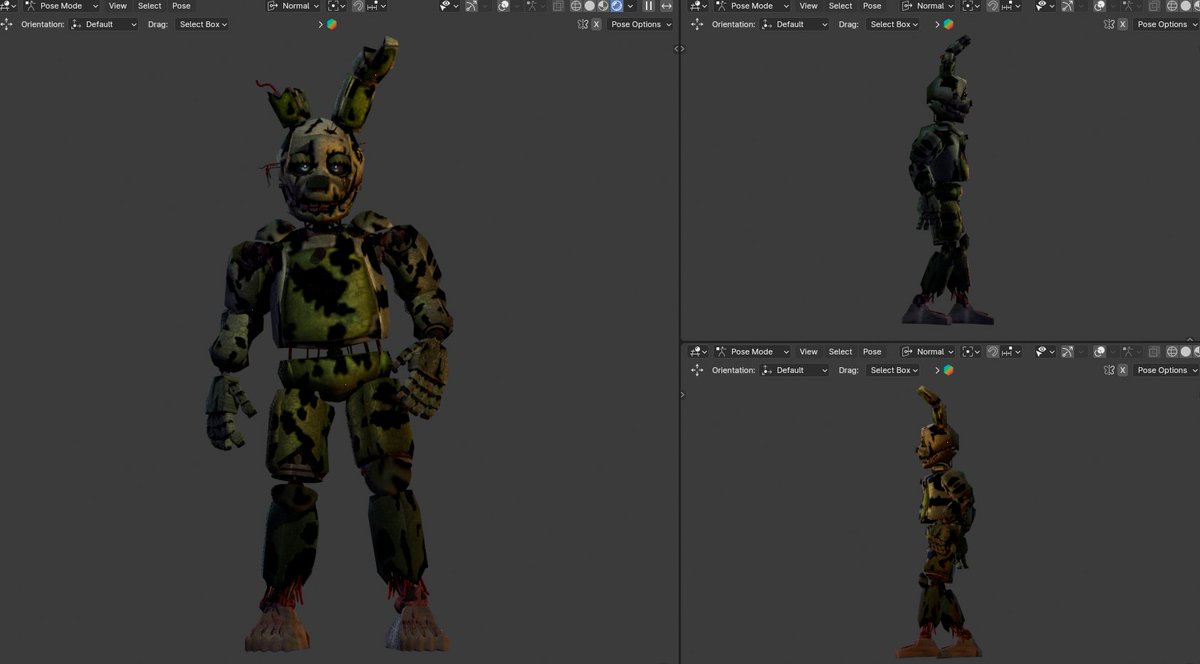
Task: Toggle overlays in the left viewport
Action: point(503,6)
